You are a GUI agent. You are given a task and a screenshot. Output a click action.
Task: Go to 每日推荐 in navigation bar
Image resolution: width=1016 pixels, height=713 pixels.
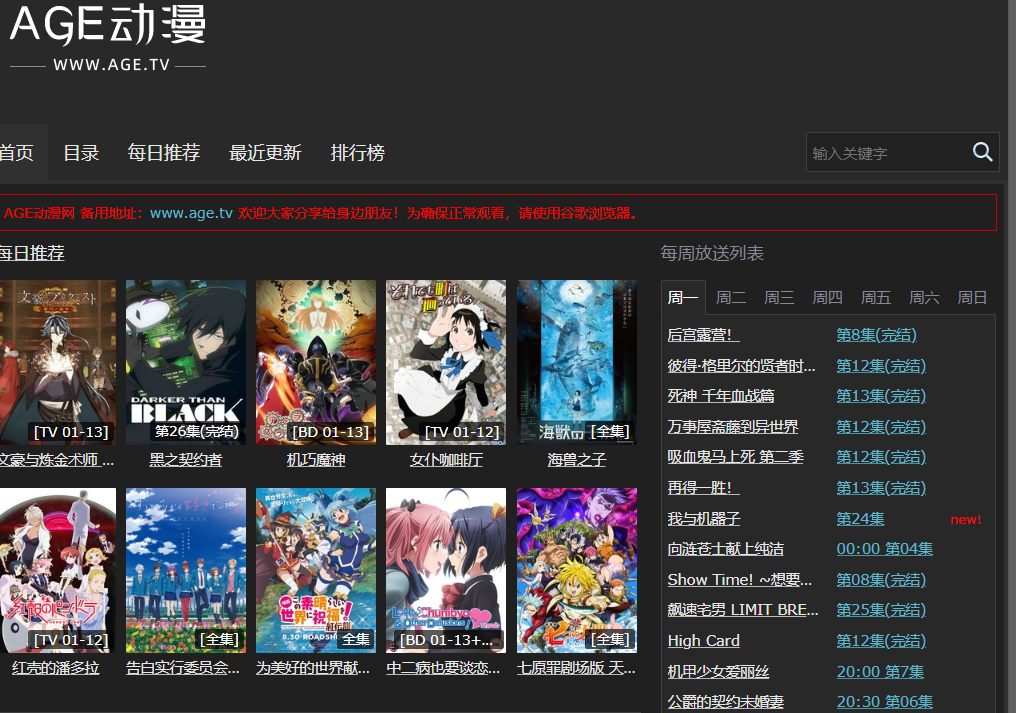pyautogui.click(x=163, y=152)
